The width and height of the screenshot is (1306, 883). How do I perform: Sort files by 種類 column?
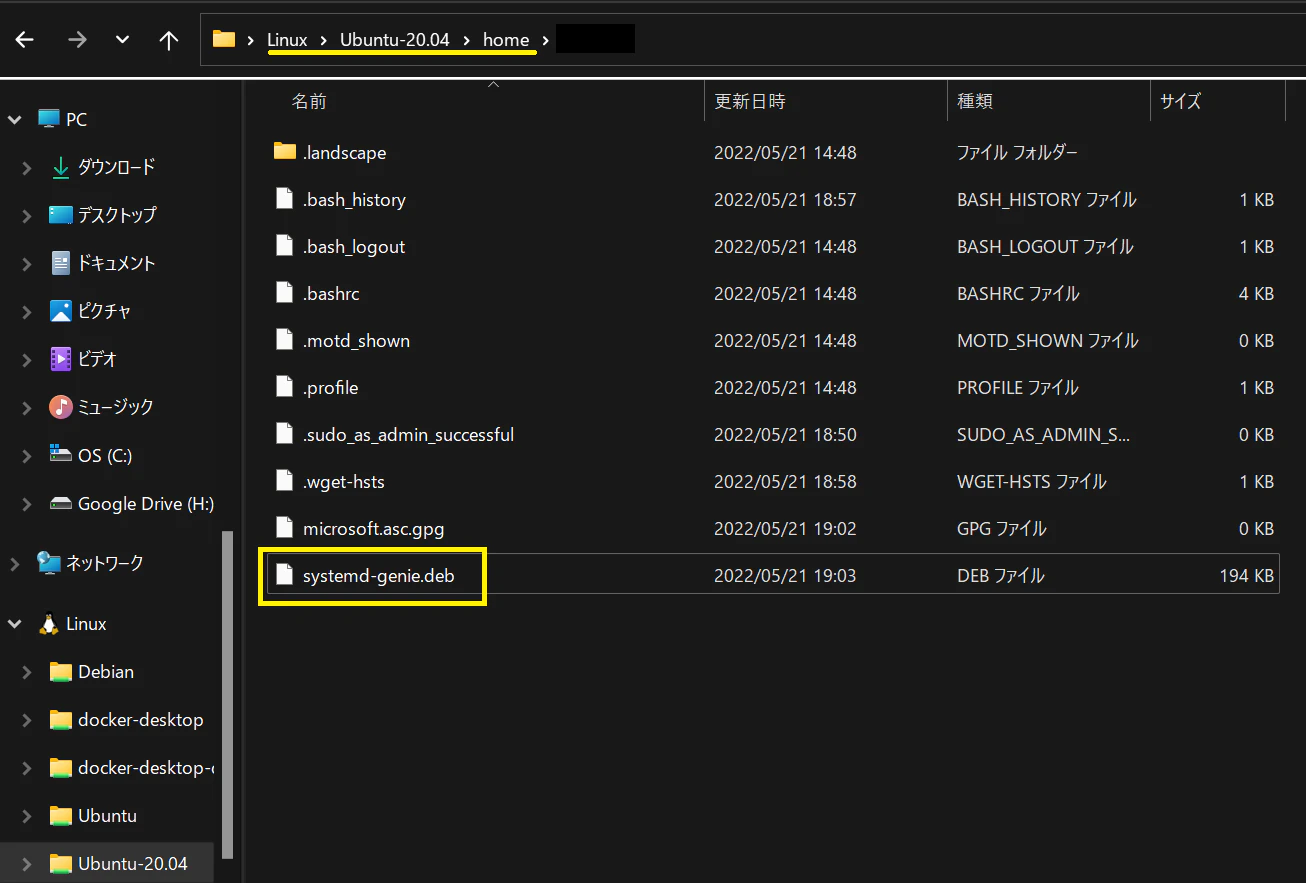(975, 101)
